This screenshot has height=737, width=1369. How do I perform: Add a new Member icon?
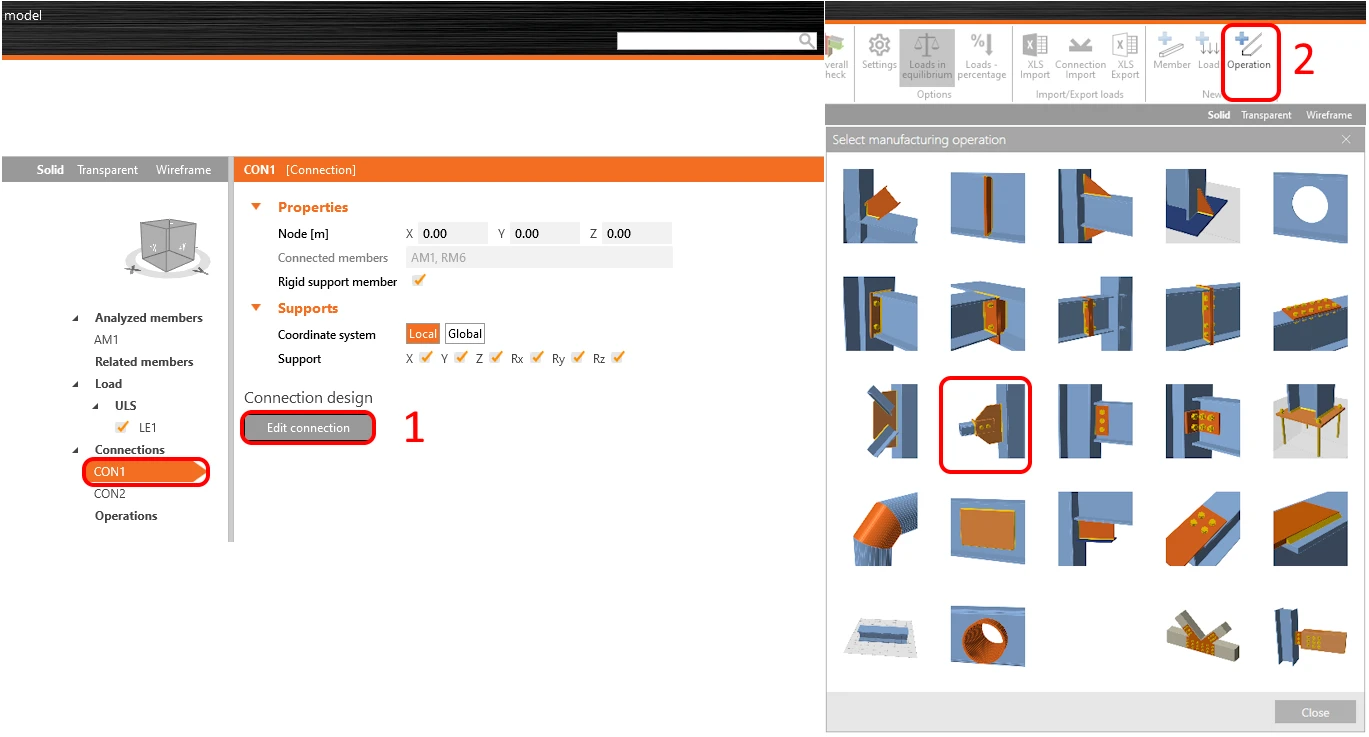tap(1171, 52)
